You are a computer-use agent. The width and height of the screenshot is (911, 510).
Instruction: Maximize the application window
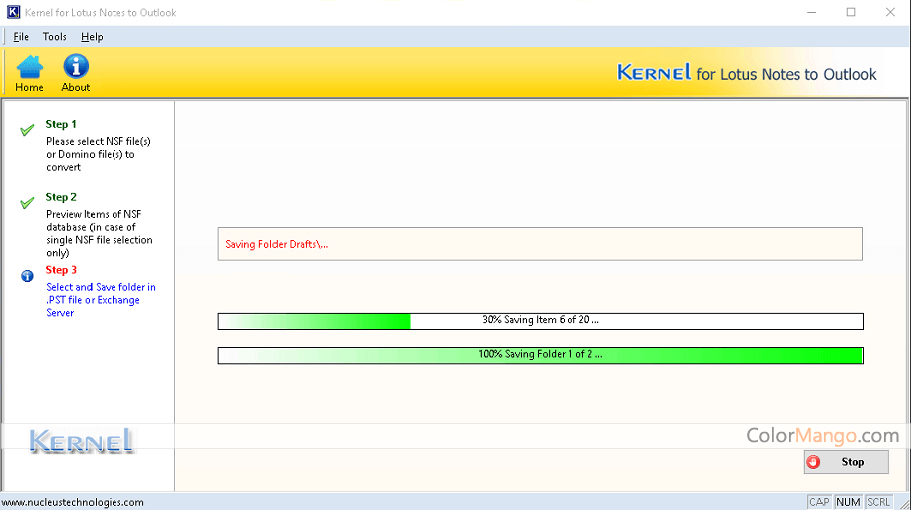pyautogui.click(x=851, y=12)
